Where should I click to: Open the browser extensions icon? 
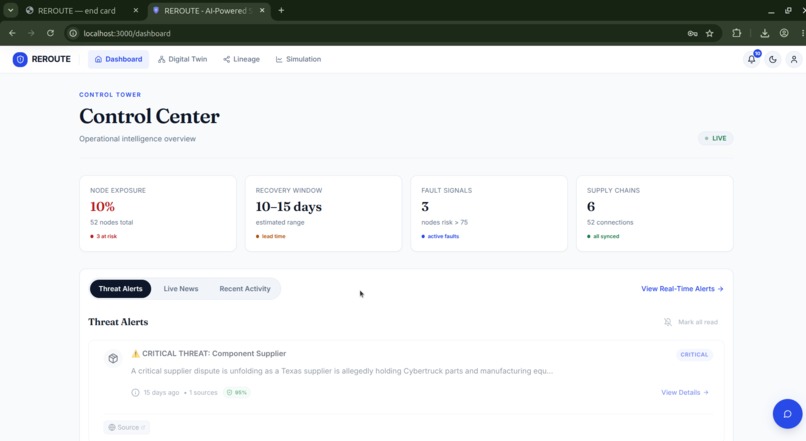tap(737, 33)
